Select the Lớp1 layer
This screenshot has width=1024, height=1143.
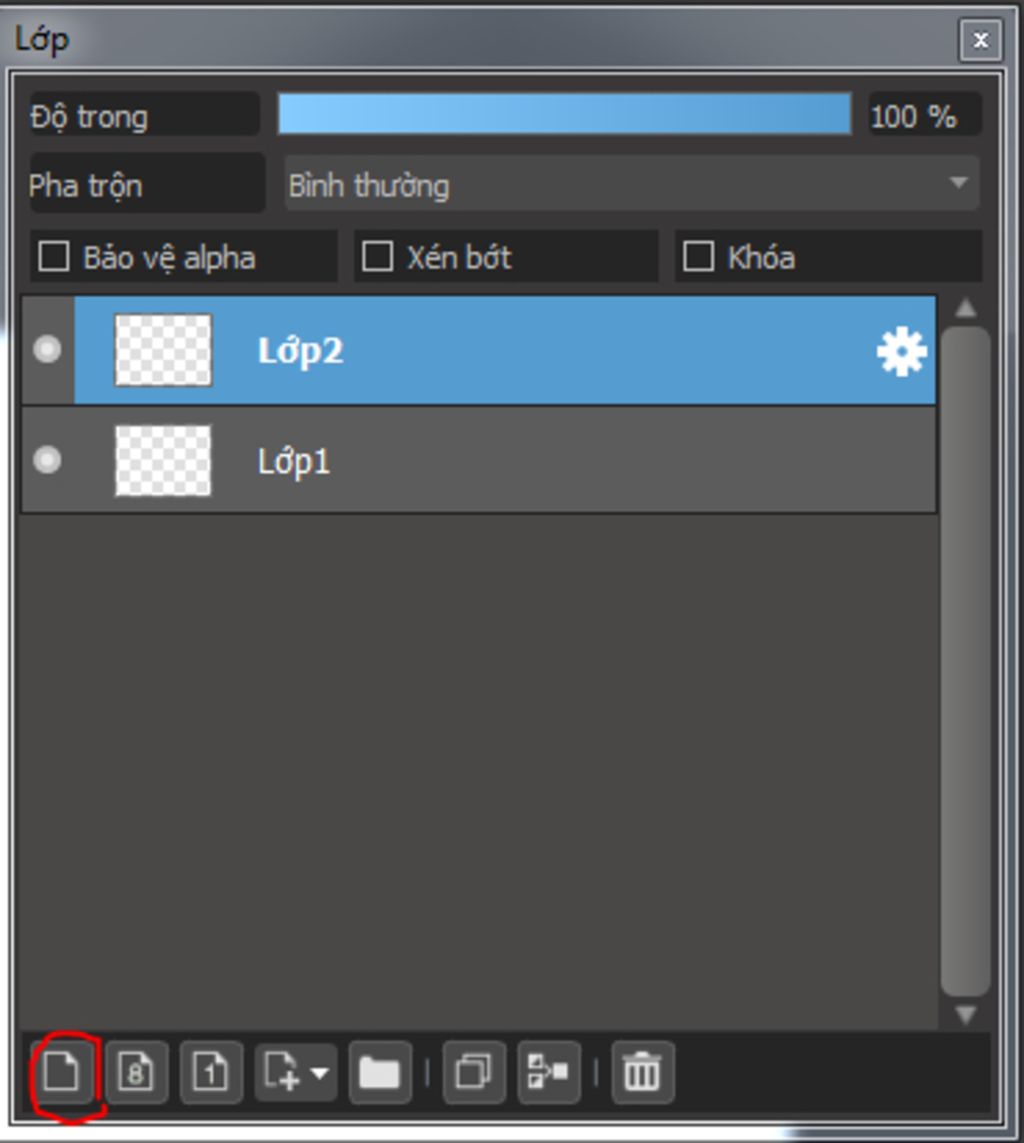click(479, 460)
